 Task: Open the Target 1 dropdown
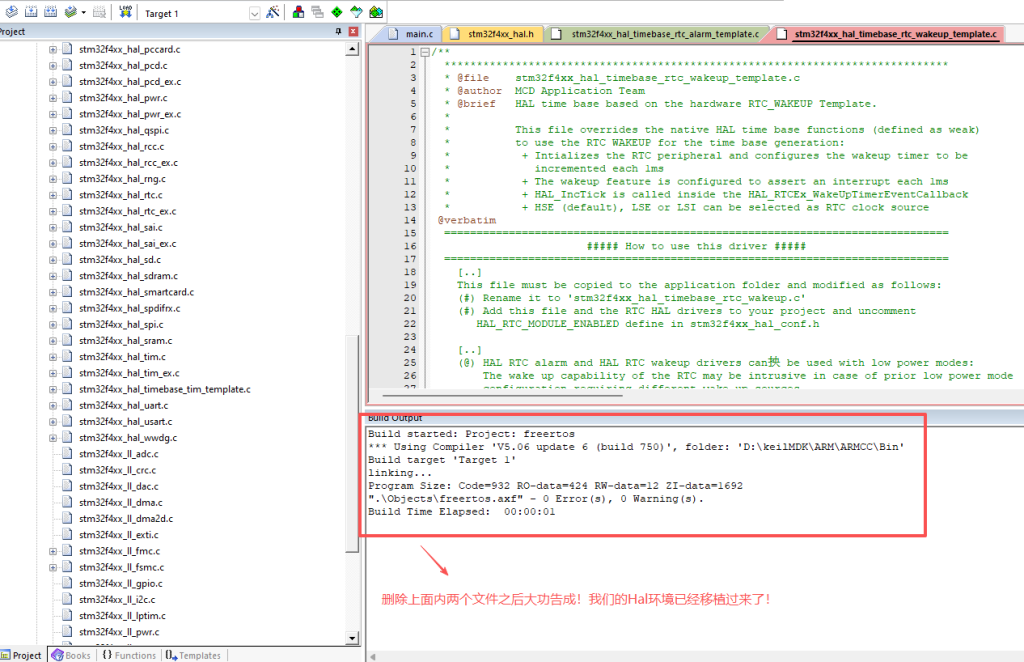click(x=253, y=13)
